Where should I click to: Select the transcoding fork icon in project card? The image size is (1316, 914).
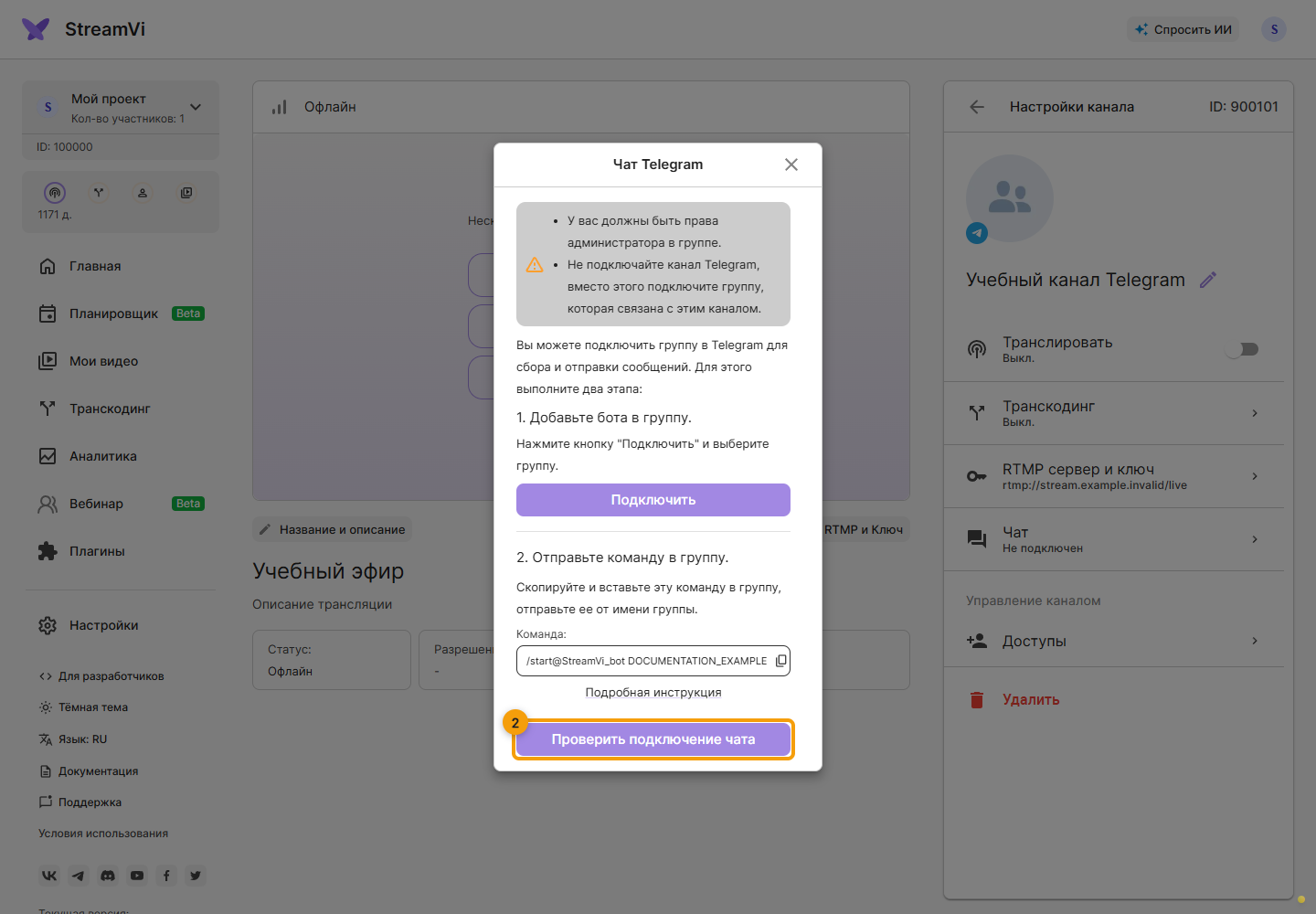pyautogui.click(x=99, y=193)
